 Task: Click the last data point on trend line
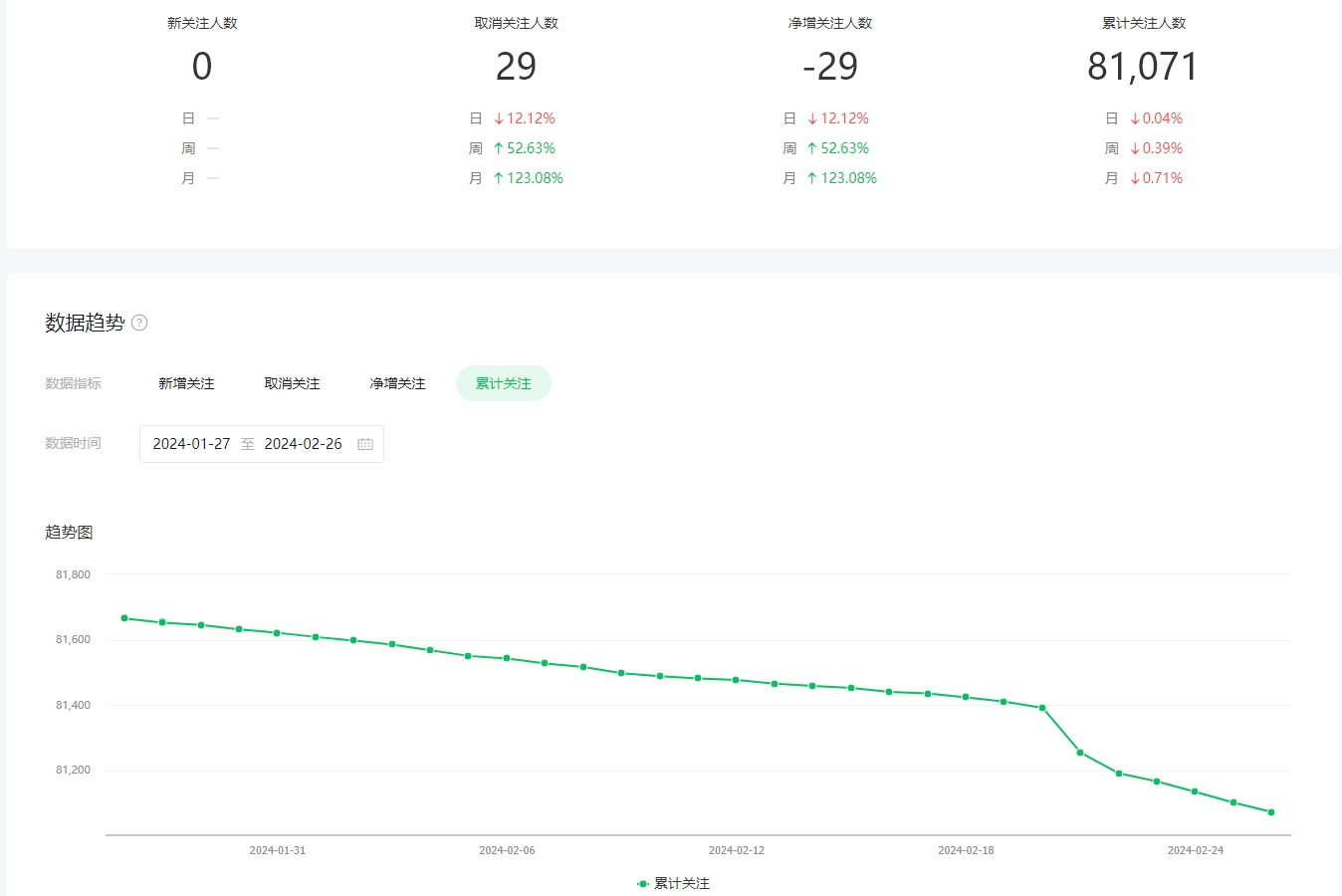click(x=1271, y=812)
